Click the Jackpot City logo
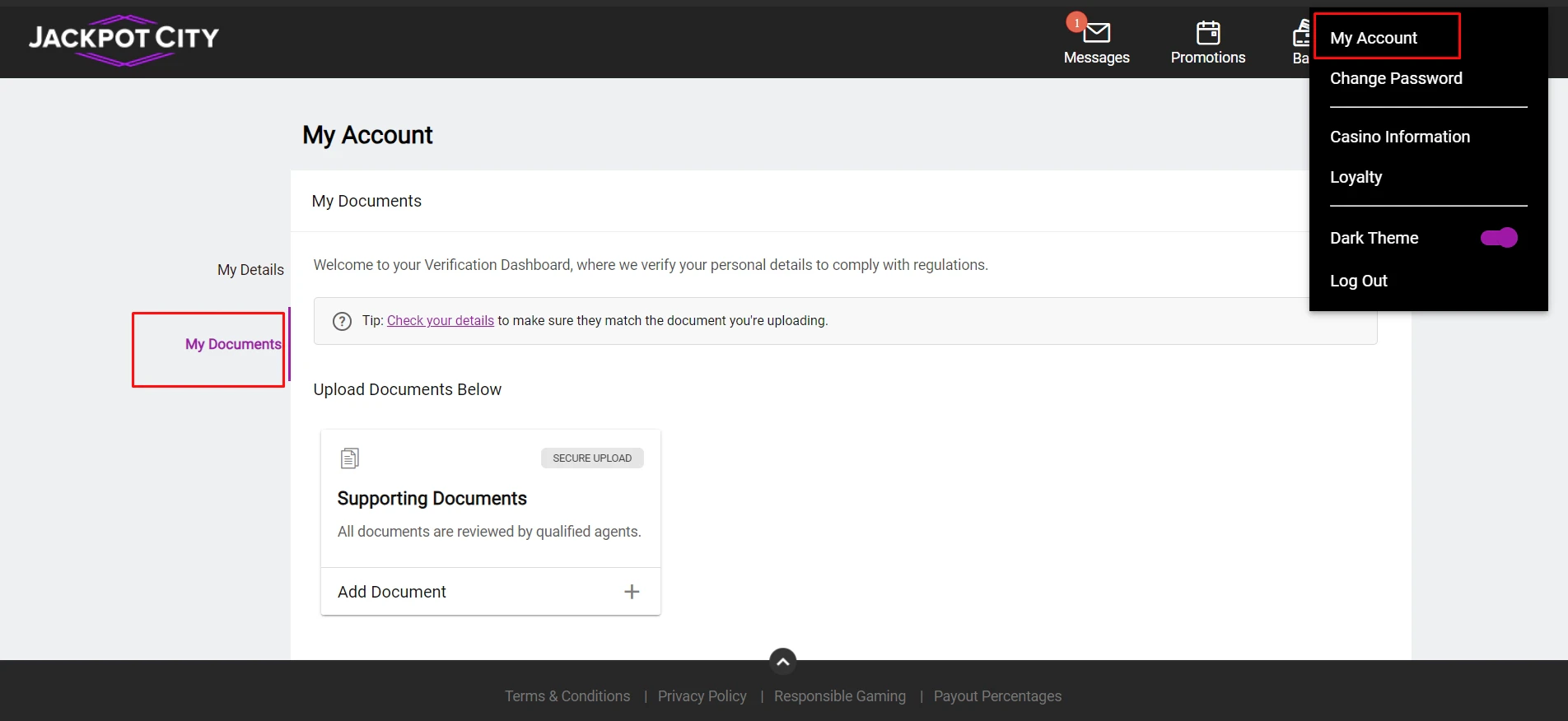This screenshot has height=721, width=1568. coord(124,40)
